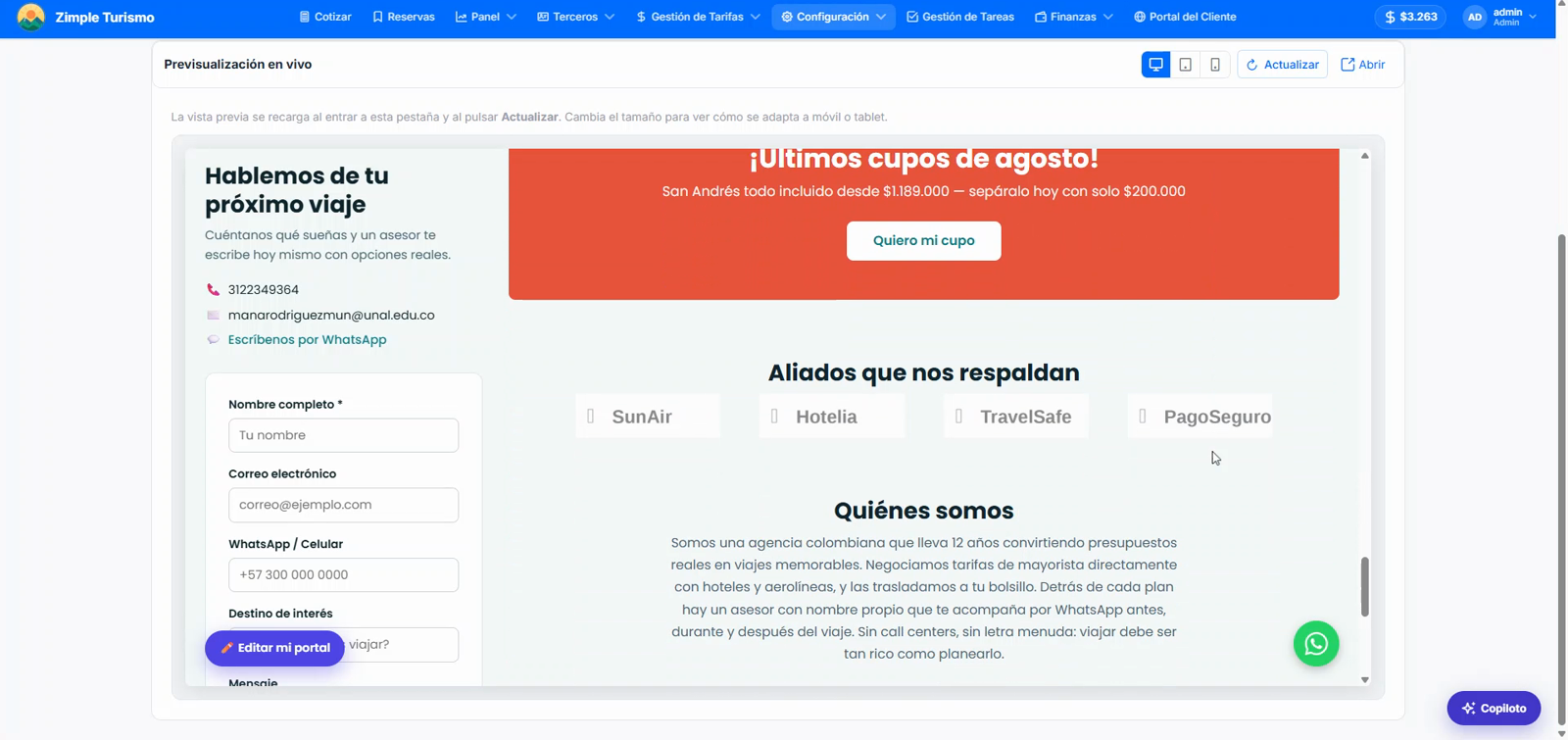Click the Hablemos de tu próximo viaje heading

(297, 190)
